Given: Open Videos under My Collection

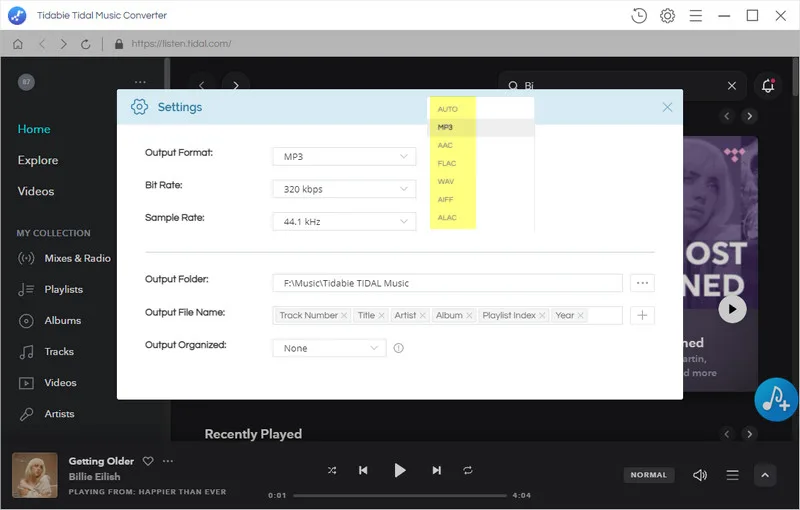Looking at the screenshot, I should pyautogui.click(x=47, y=382).
